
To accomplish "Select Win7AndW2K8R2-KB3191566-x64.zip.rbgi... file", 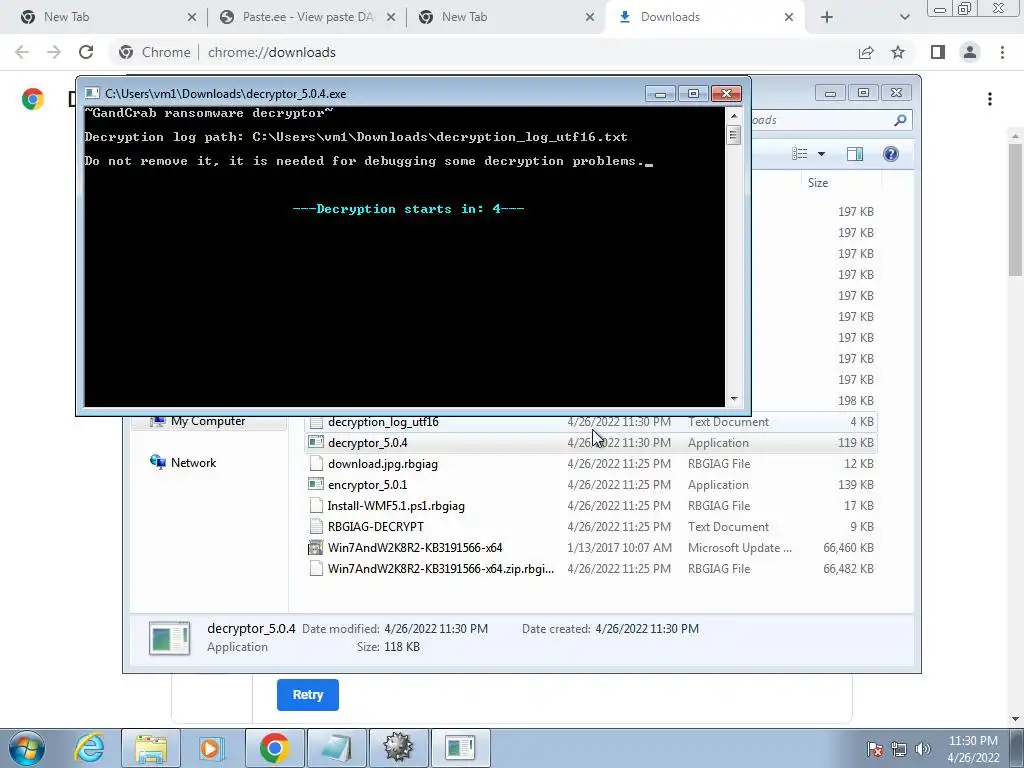I will tap(591, 568).
